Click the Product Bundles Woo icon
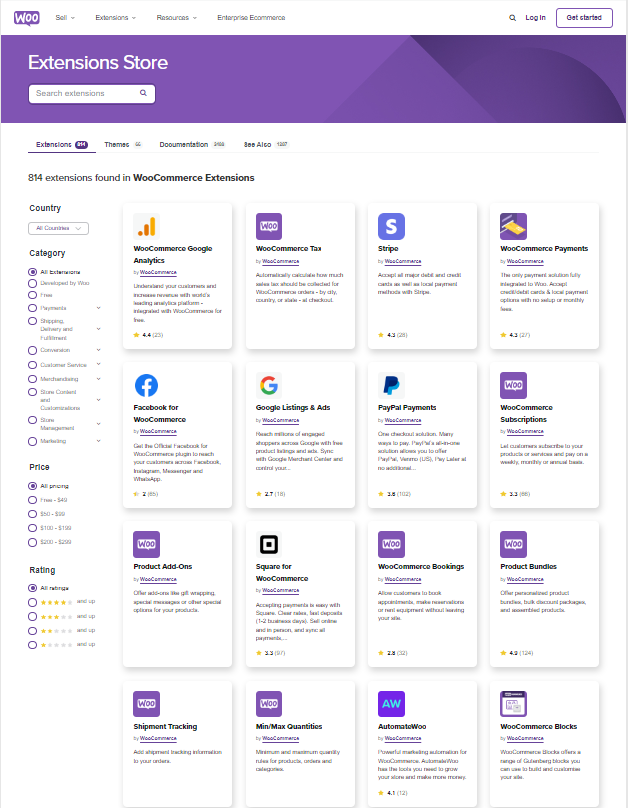This screenshot has width=628, height=808. [513, 544]
